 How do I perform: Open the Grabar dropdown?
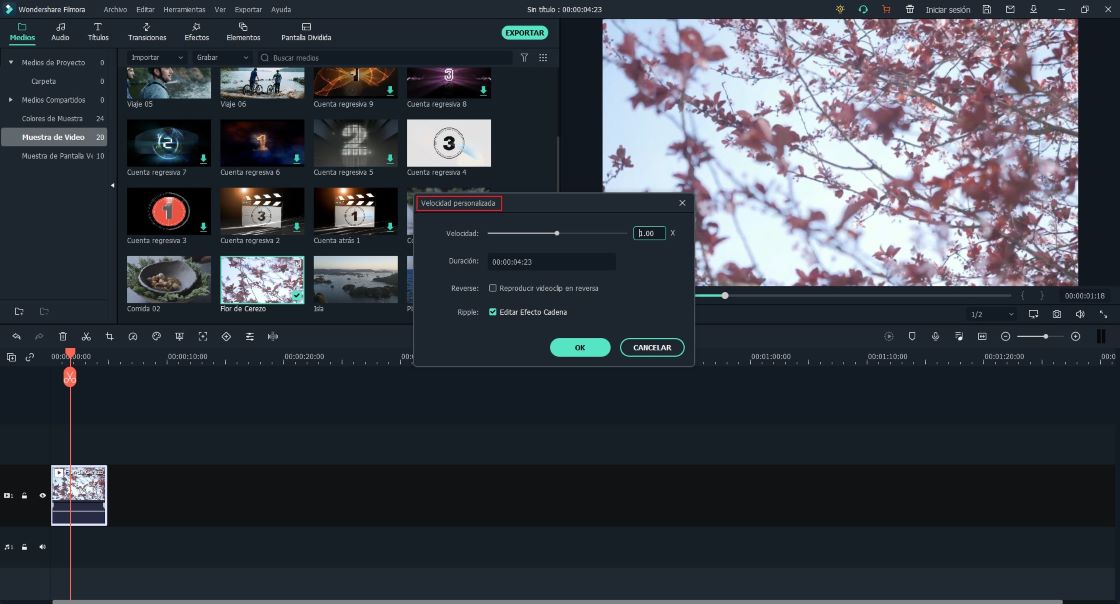222,57
